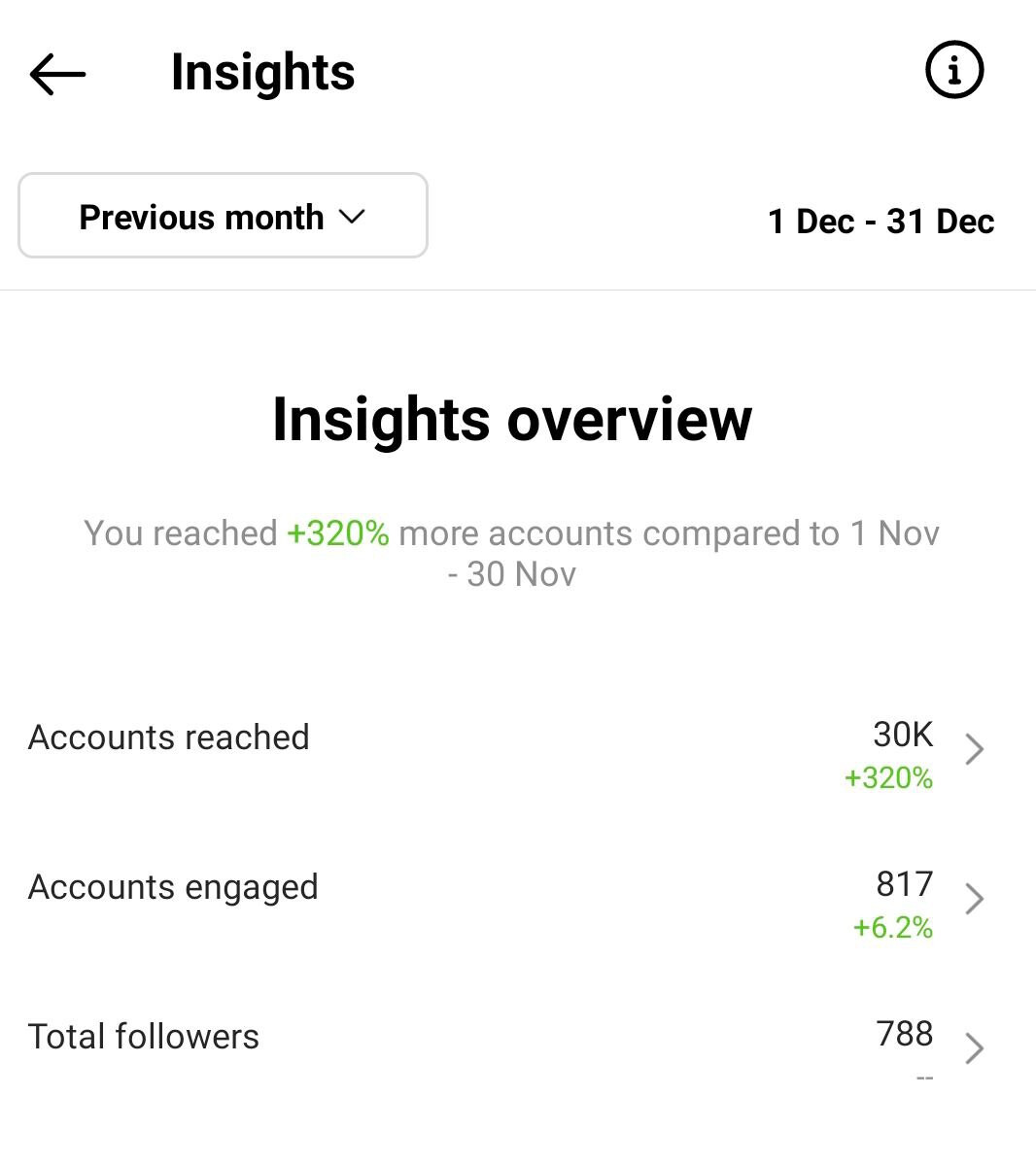Click the 1 Dec - 31 Dec date range
The height and width of the screenshot is (1166, 1036).
point(881,222)
